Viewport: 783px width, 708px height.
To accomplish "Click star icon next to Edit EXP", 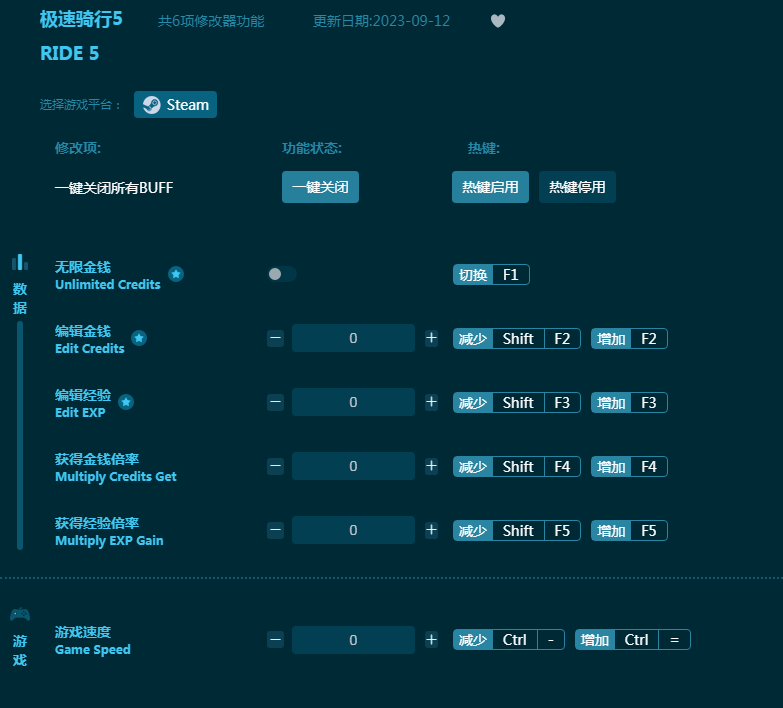I will 126,402.
